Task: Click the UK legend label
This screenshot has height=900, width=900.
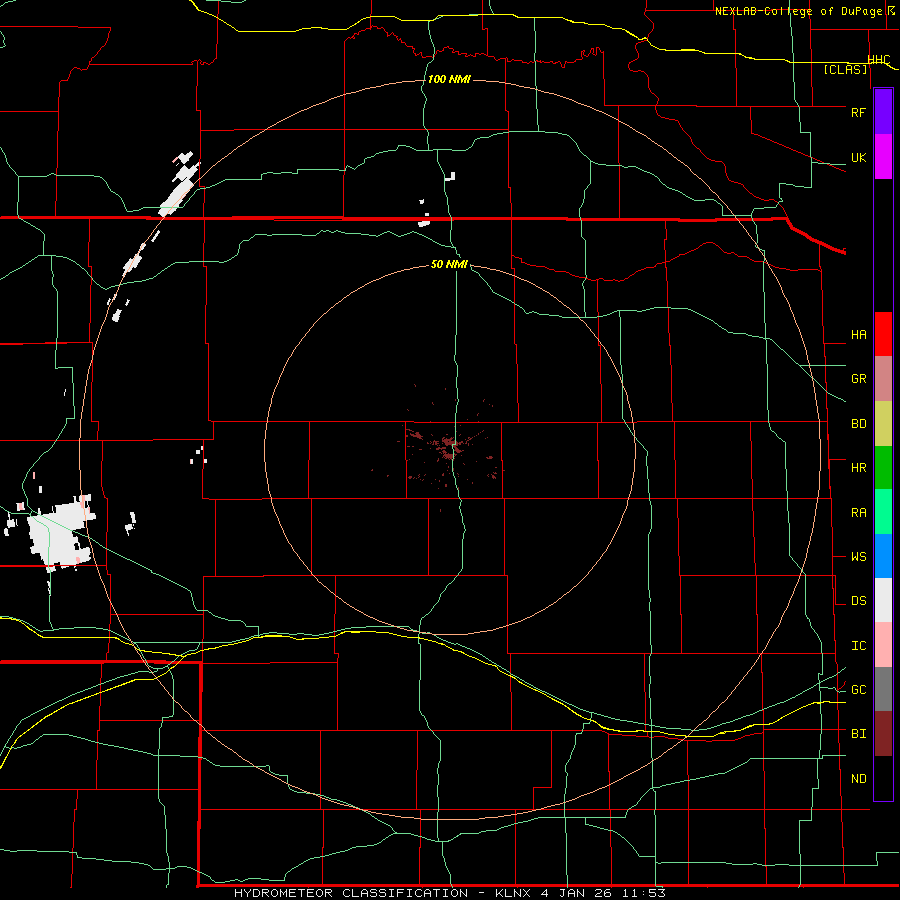Action: tap(859, 157)
